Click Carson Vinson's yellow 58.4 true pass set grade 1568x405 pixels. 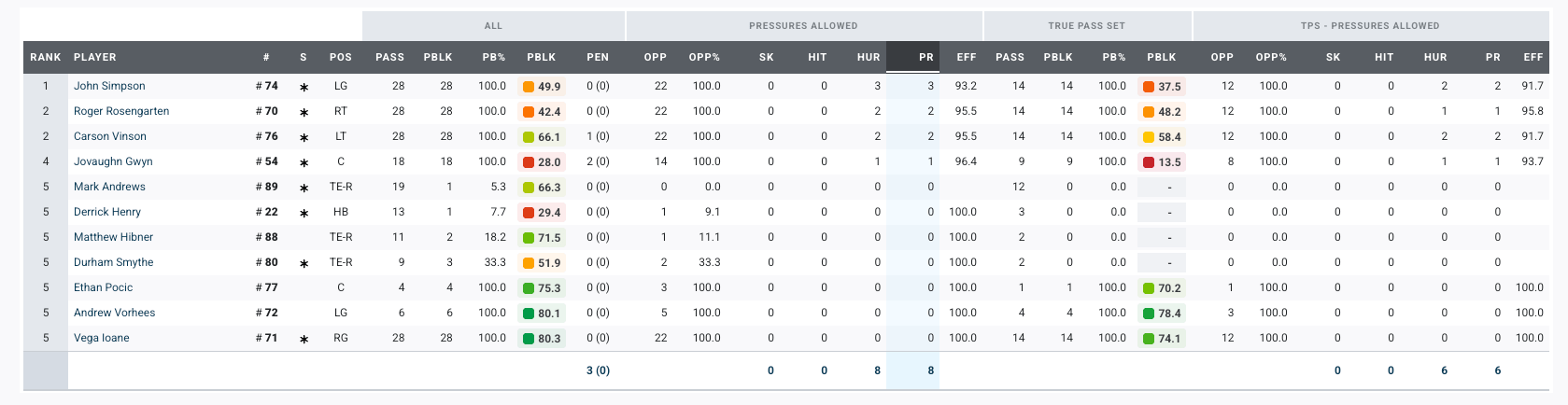tap(1162, 136)
